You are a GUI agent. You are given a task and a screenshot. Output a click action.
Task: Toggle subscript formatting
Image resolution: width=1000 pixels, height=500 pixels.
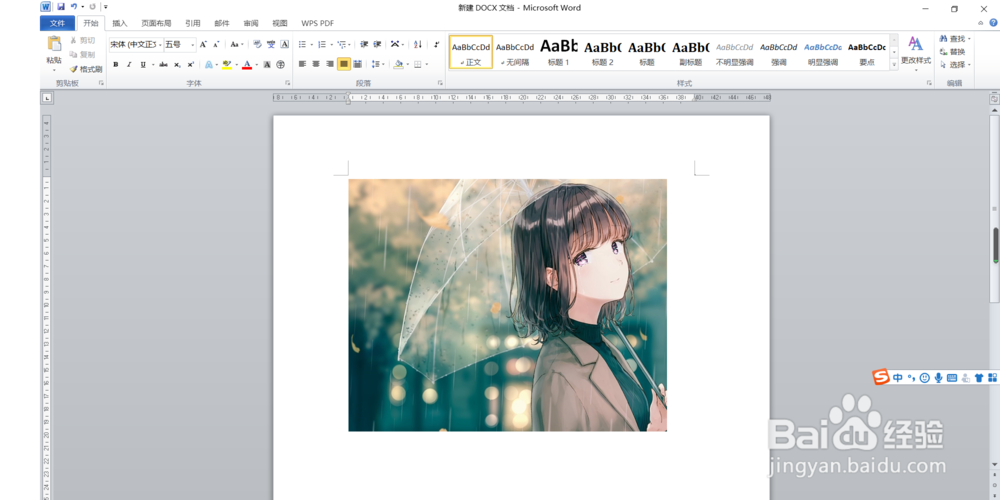tap(177, 64)
